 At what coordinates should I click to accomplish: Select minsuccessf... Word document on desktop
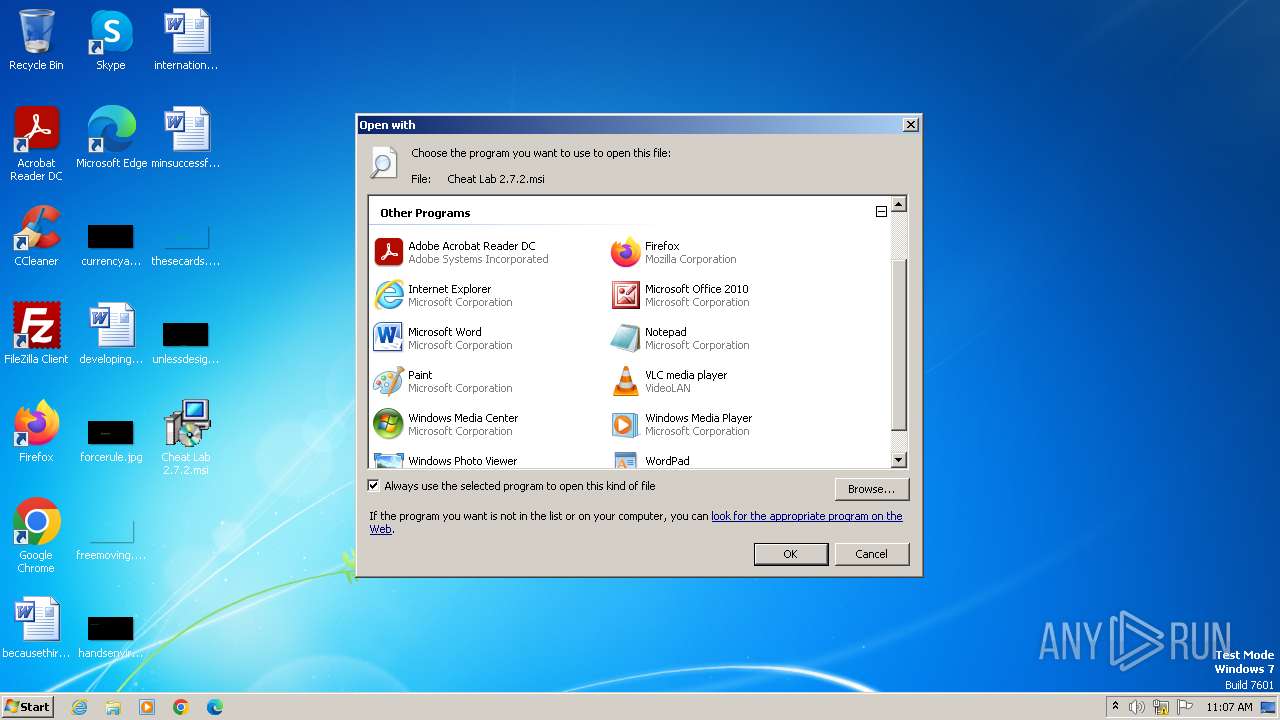point(186,138)
